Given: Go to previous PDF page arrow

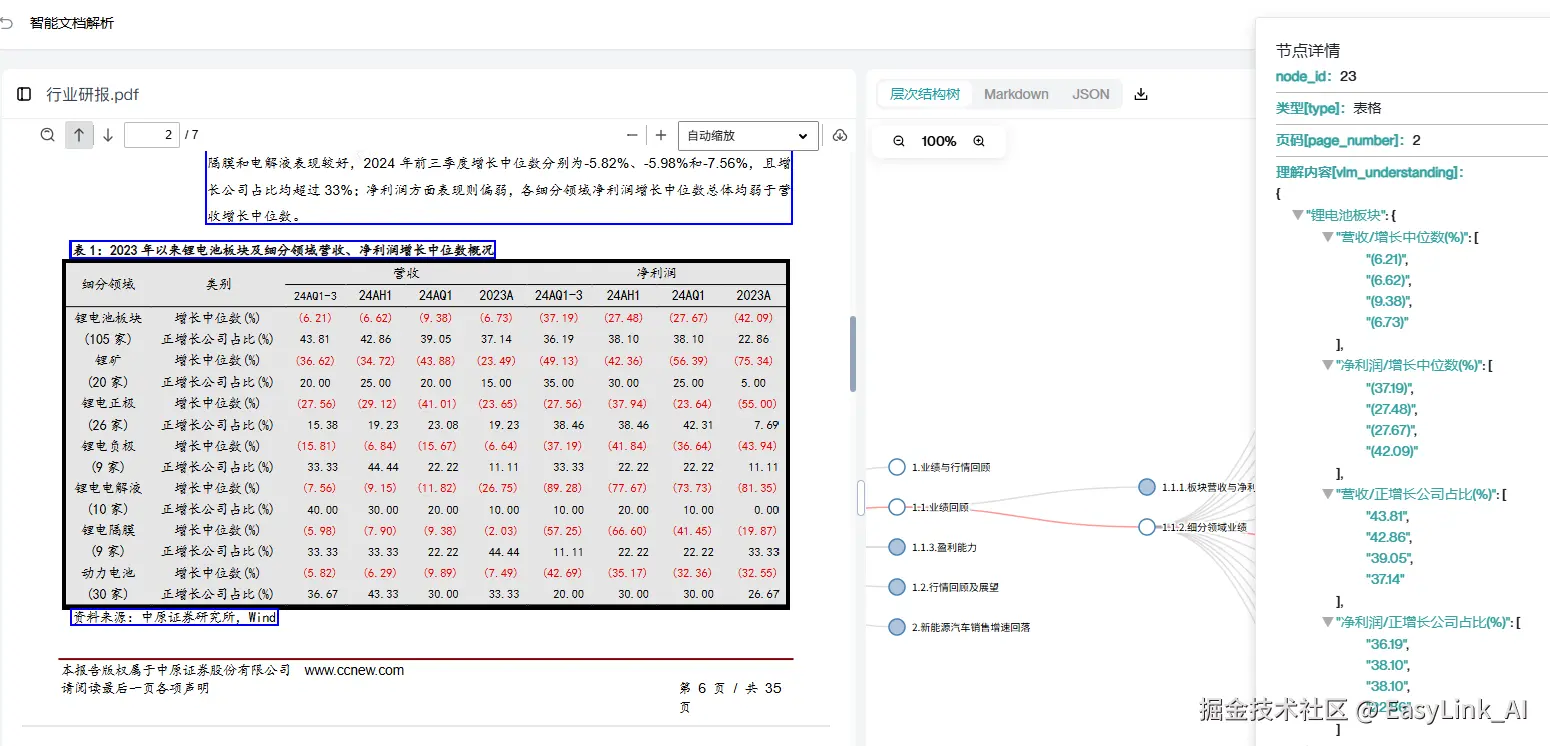Looking at the screenshot, I should (x=79, y=135).
